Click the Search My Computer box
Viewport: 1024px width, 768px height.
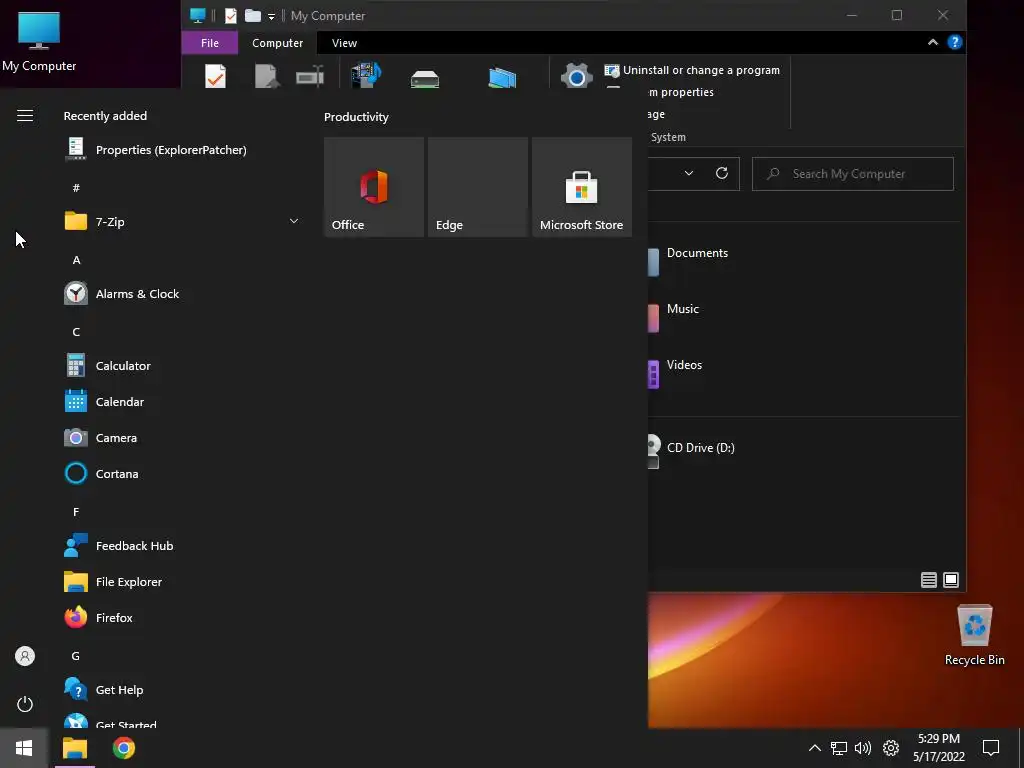[852, 174]
